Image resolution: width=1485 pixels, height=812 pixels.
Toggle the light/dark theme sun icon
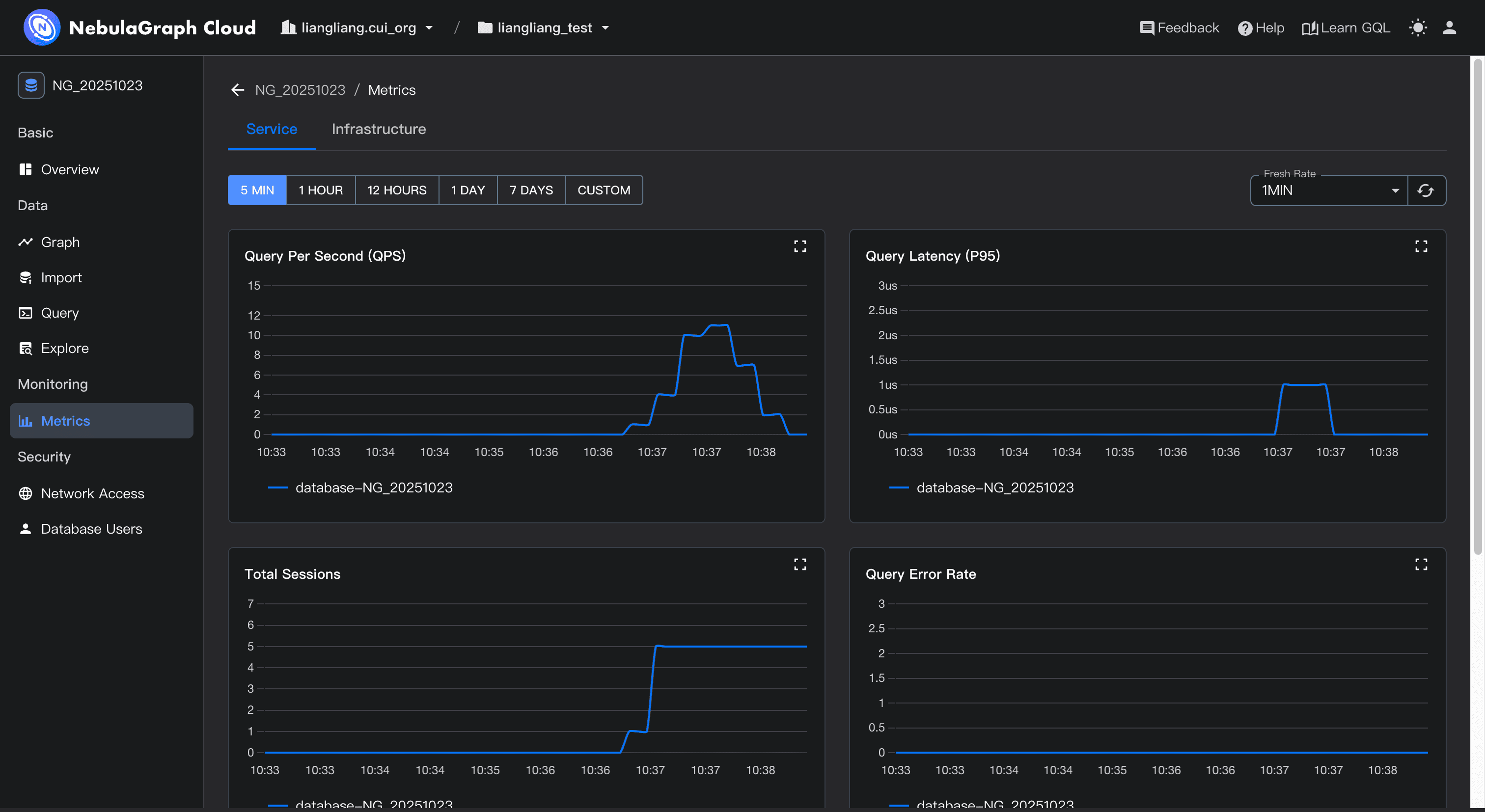point(1418,27)
